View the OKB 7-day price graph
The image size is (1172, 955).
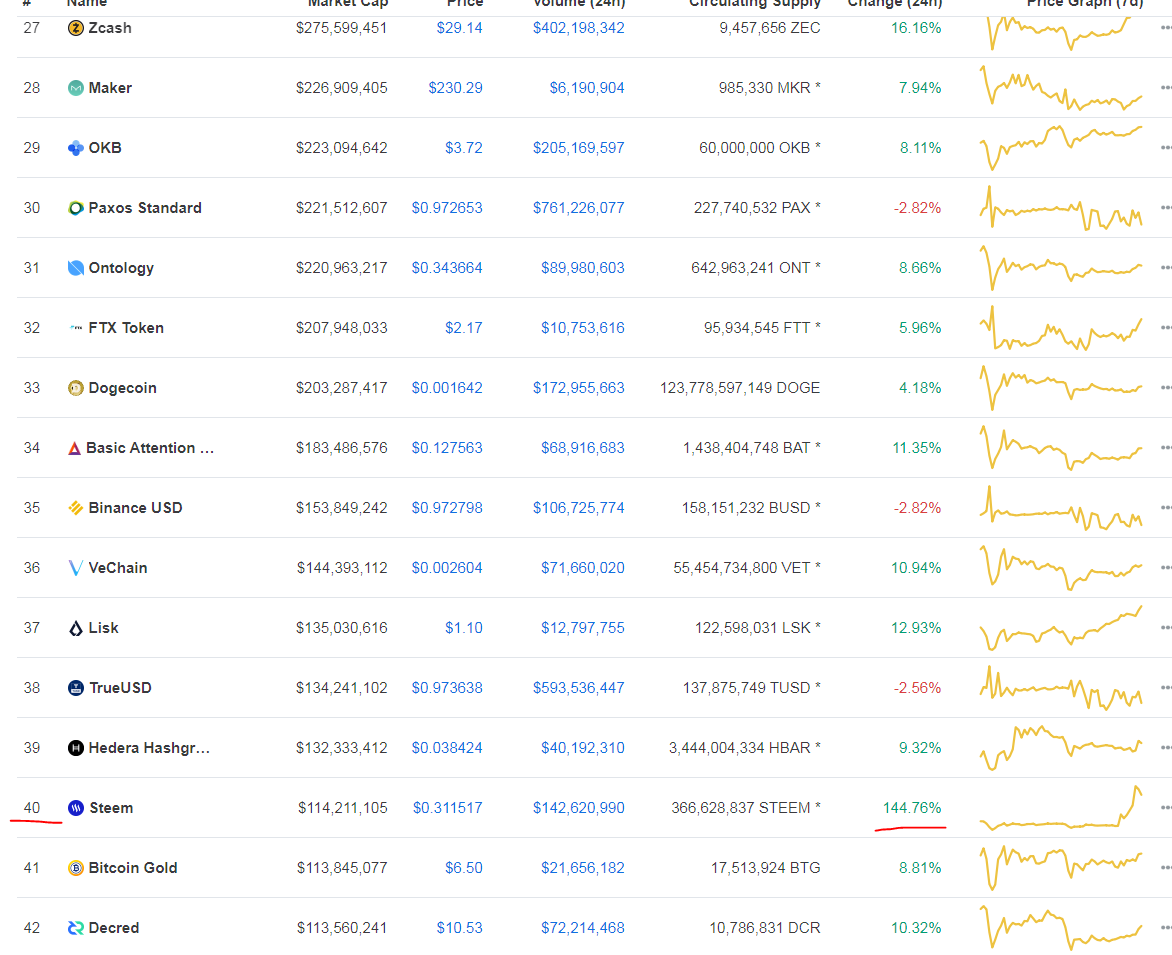1061,148
